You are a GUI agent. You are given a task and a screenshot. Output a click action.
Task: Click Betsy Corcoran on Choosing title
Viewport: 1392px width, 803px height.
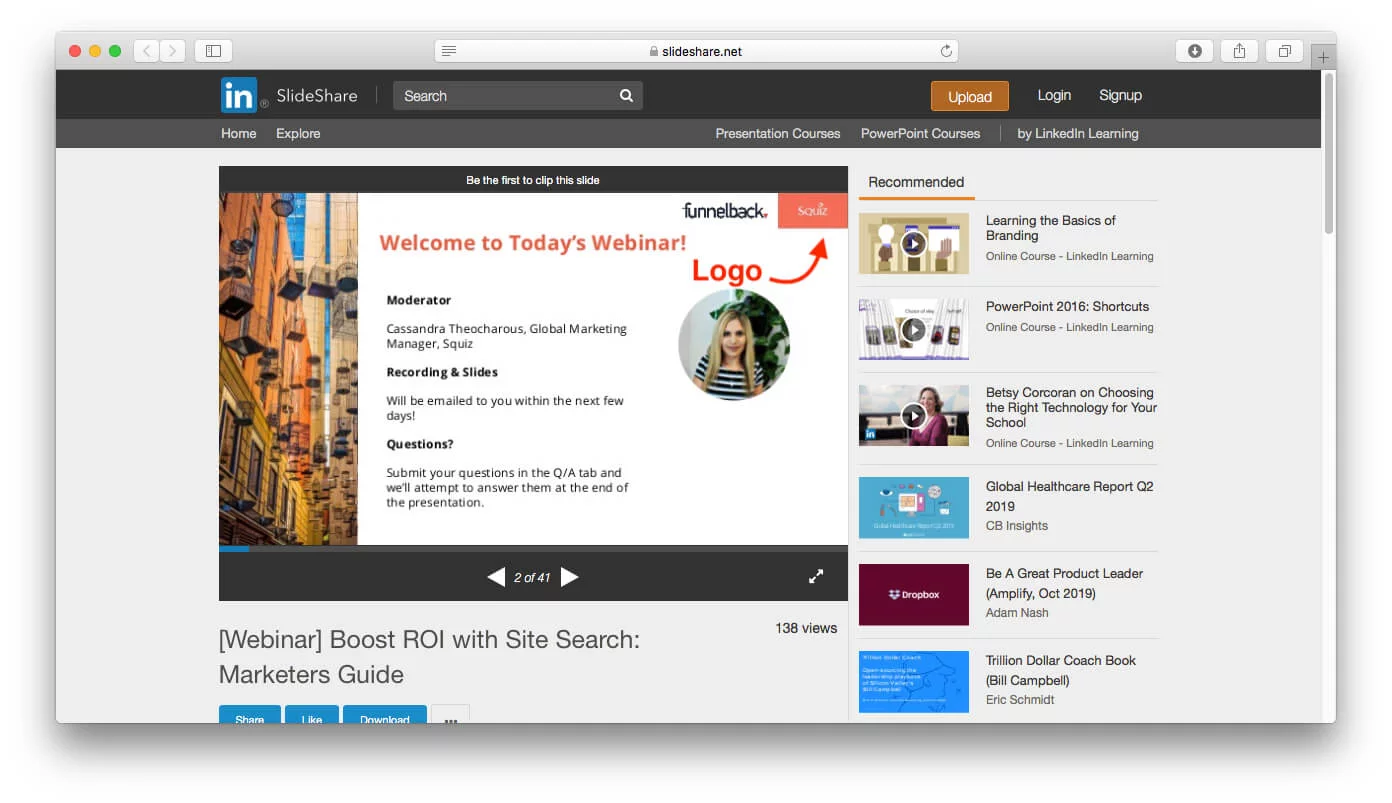tap(1071, 407)
